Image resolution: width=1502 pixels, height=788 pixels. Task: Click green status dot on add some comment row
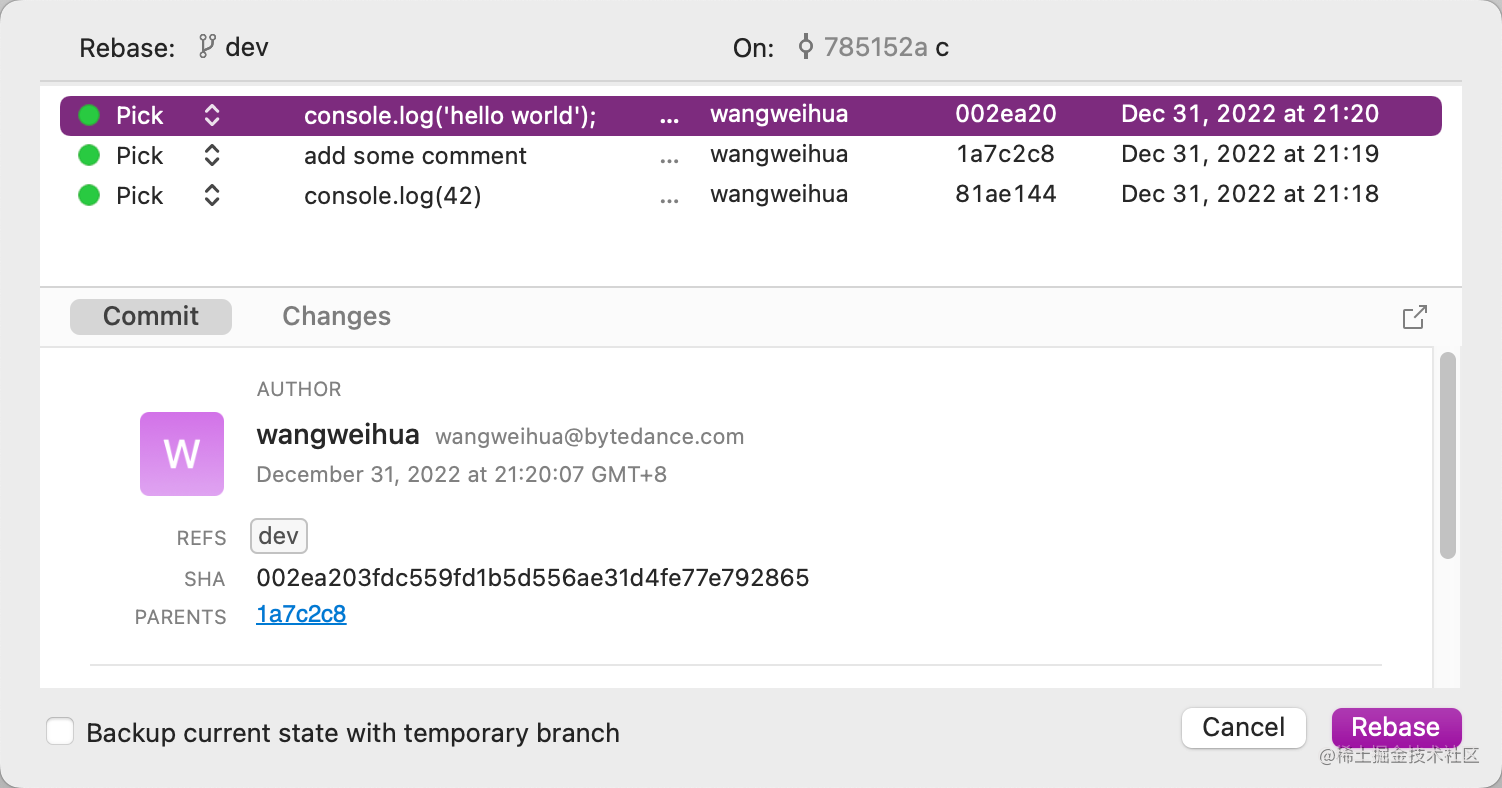point(89,155)
